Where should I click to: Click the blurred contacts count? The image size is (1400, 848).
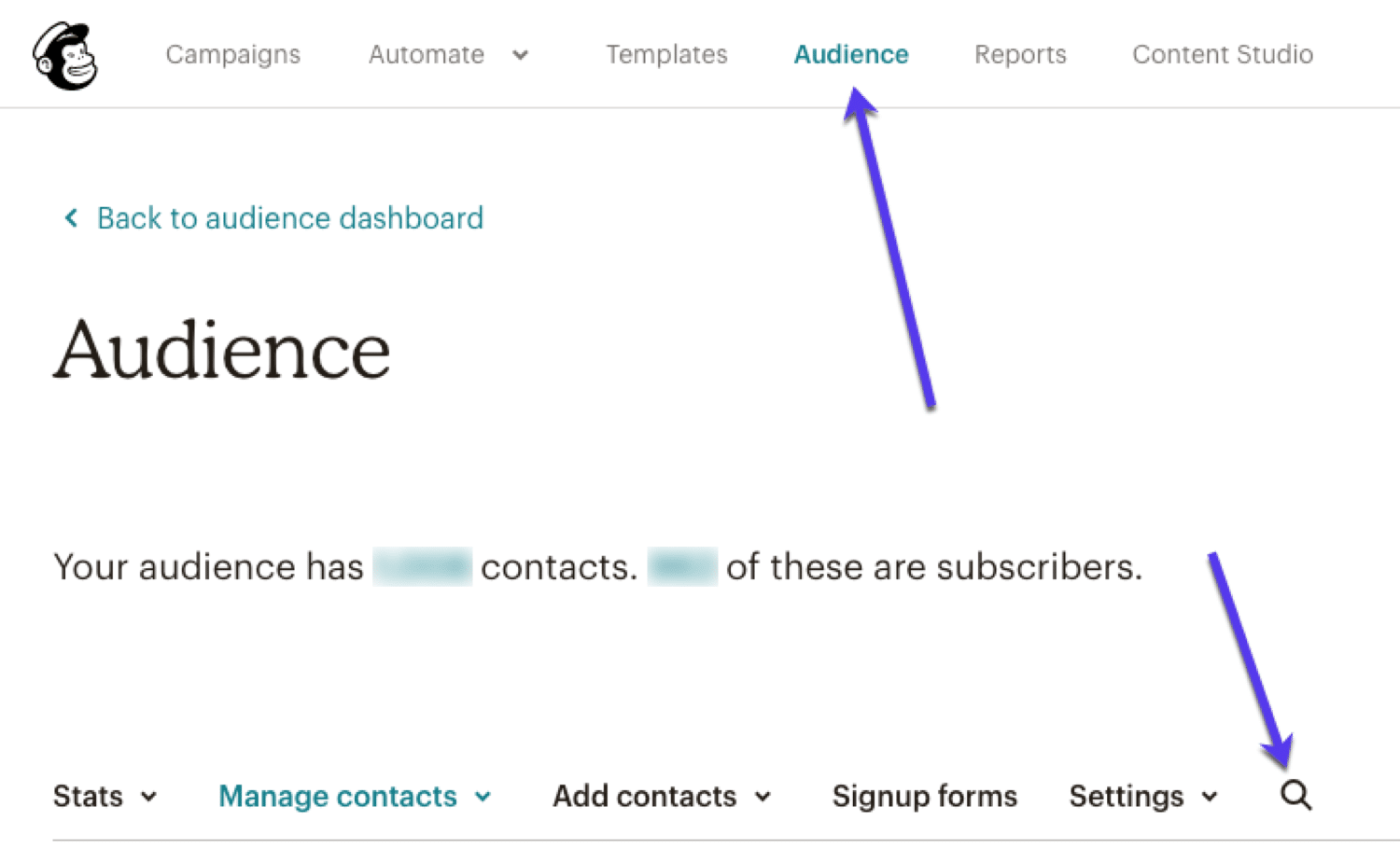[x=422, y=565]
